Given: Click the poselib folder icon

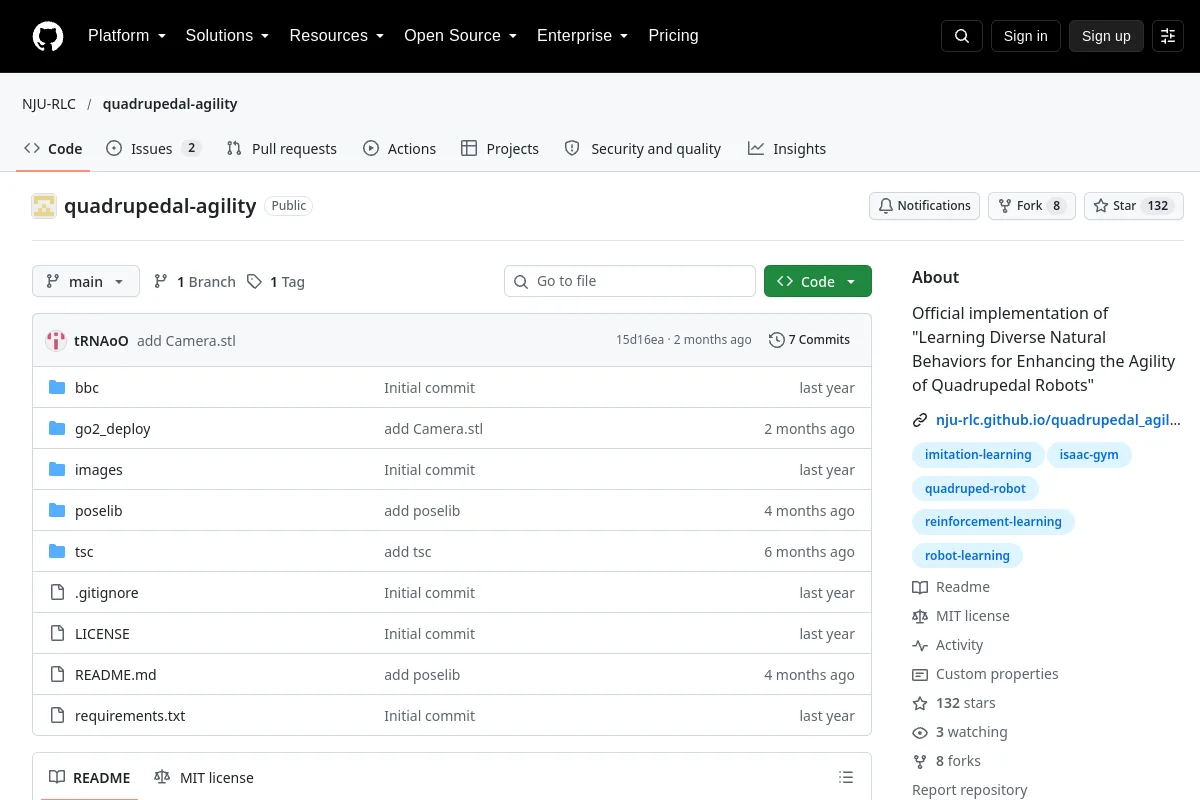Looking at the screenshot, I should click(x=57, y=511).
